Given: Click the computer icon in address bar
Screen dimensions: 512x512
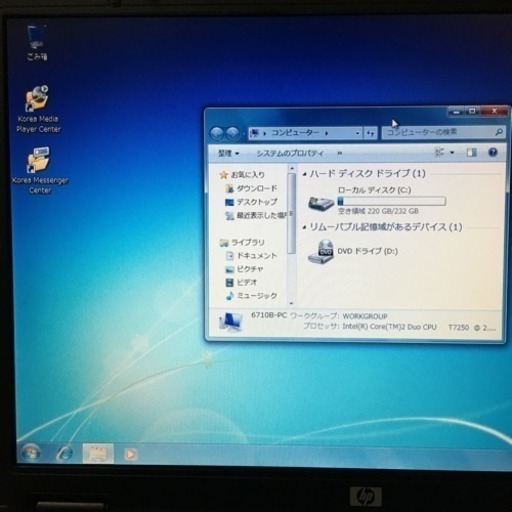Looking at the screenshot, I should click(255, 133).
